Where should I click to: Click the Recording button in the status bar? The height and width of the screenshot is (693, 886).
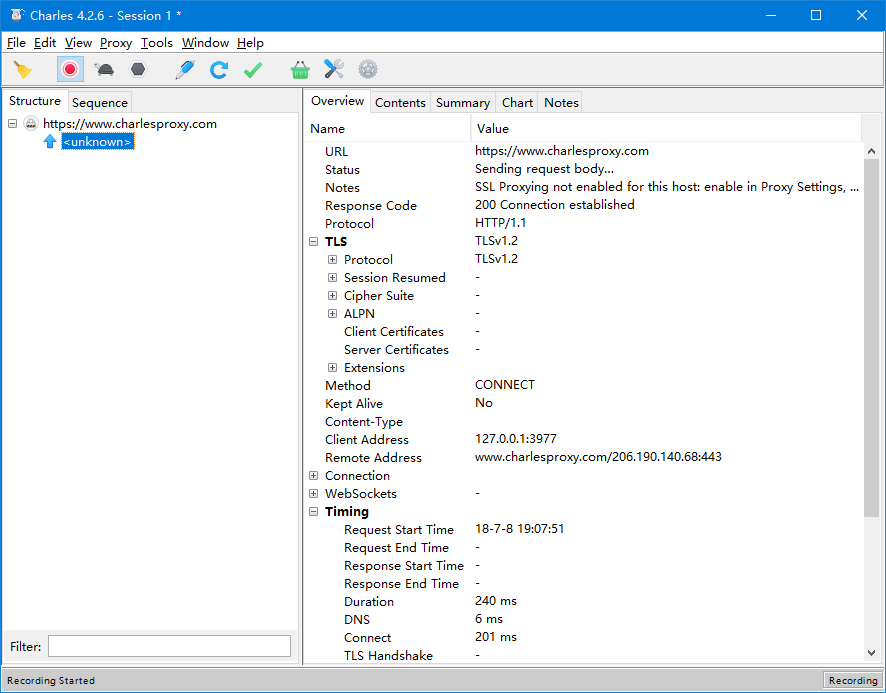[x=853, y=680]
